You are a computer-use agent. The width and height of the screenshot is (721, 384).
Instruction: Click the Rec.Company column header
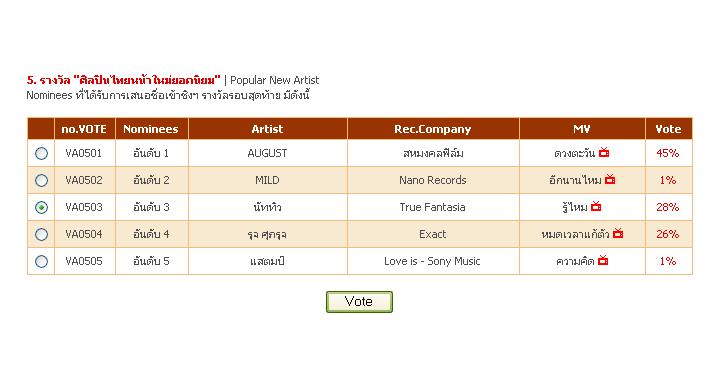(x=433, y=129)
